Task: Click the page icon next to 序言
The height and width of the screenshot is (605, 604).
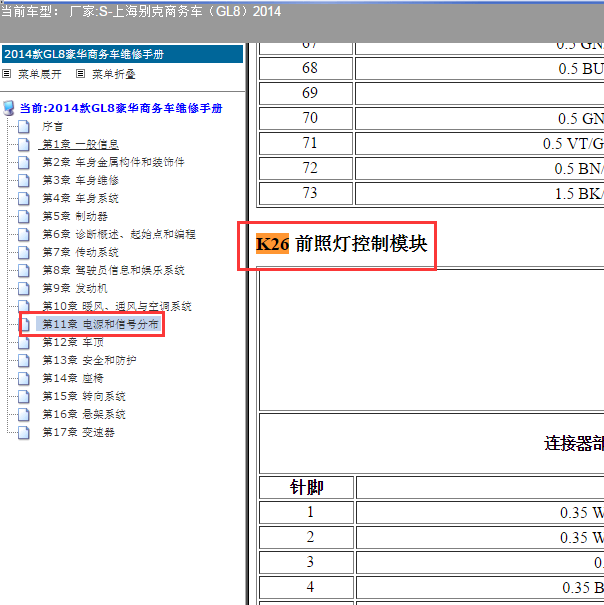Action: [x=24, y=126]
